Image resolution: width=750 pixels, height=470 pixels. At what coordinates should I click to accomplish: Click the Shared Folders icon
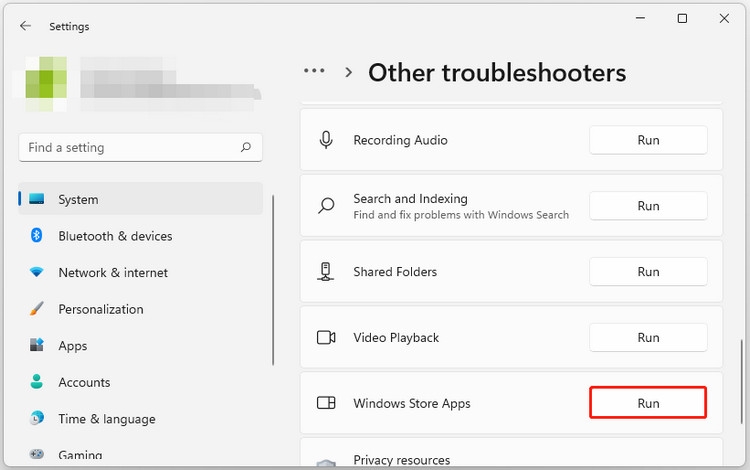(326, 272)
